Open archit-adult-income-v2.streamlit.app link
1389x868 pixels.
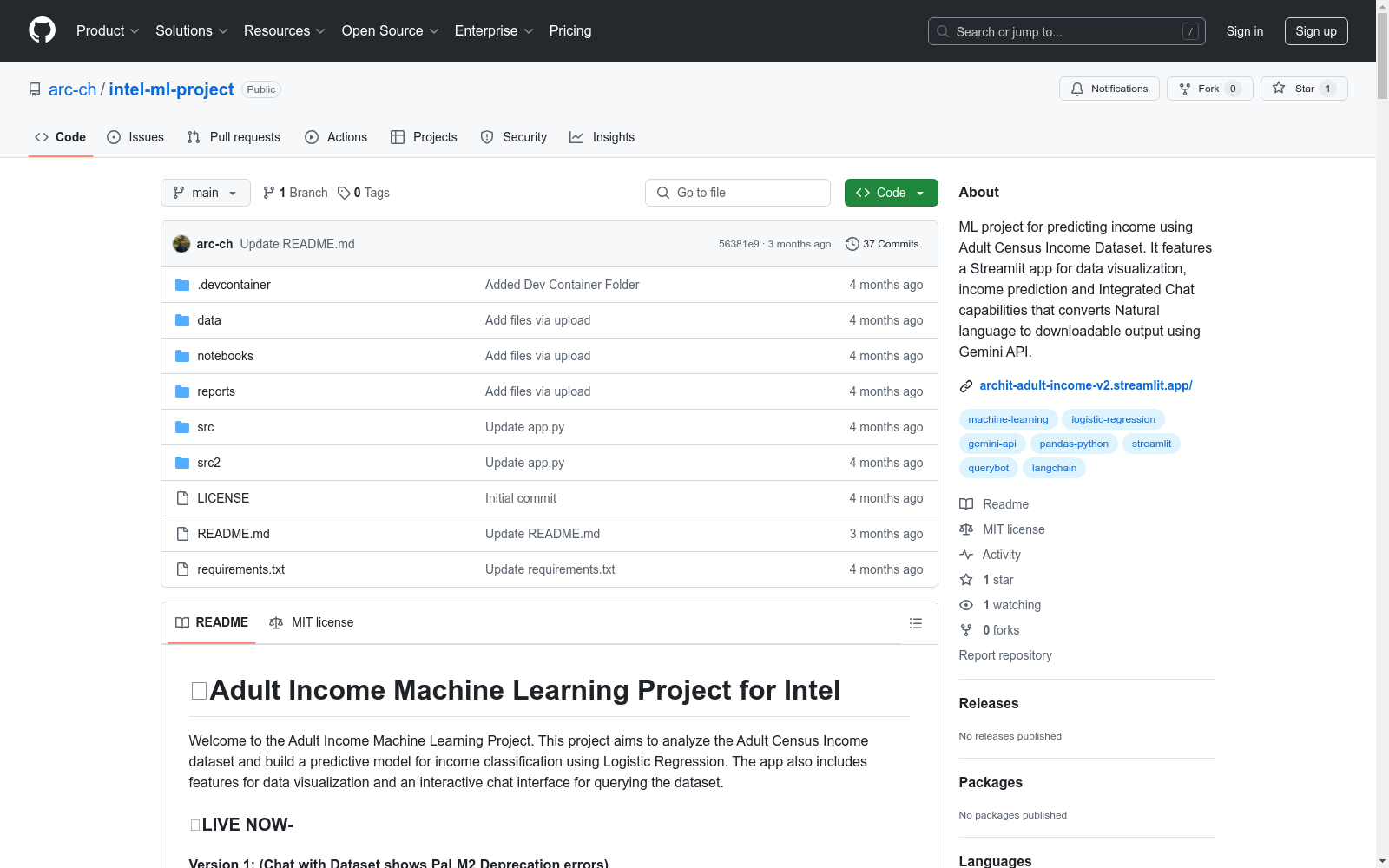[1086, 385]
